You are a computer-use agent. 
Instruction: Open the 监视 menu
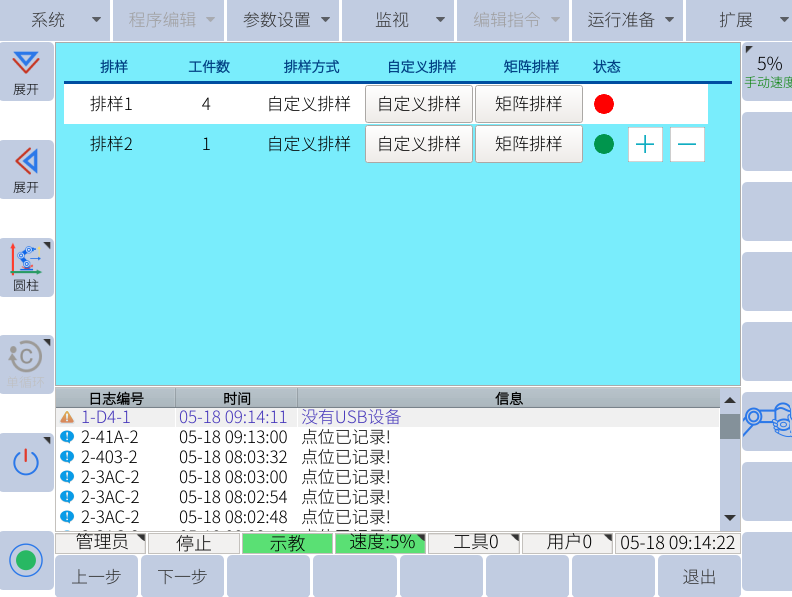pos(398,20)
